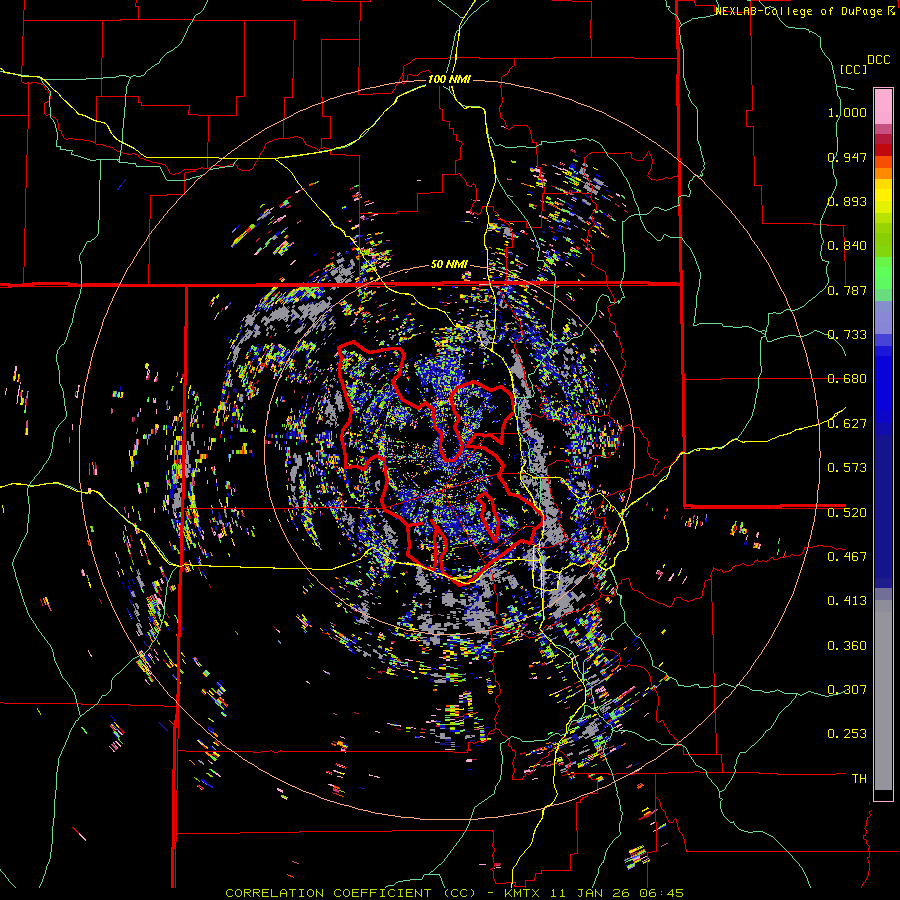Screen dimensions: 900x900
Task: Pick the dark red color bar segment
Action: [883, 150]
